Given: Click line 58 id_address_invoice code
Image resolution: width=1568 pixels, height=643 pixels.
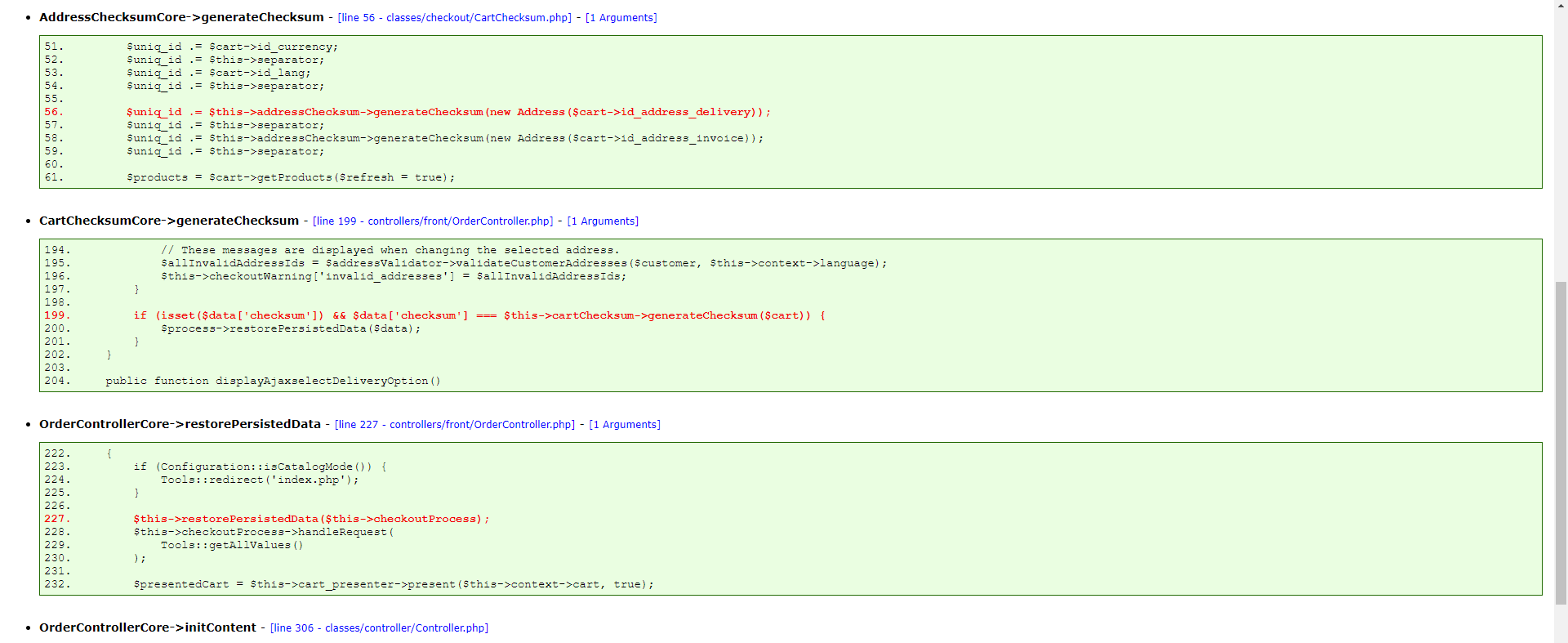Looking at the screenshot, I should [x=445, y=138].
